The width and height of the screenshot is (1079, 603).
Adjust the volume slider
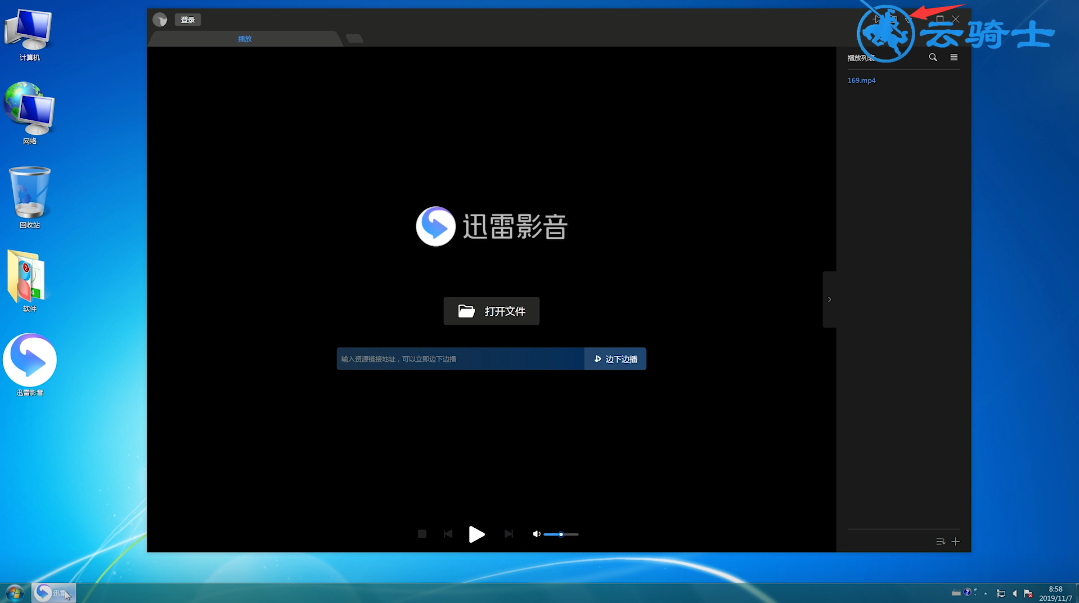pos(561,534)
